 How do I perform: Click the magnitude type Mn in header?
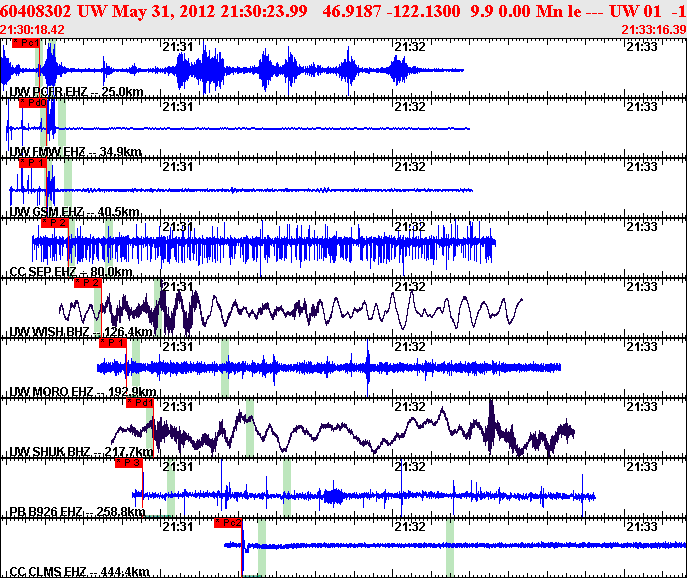click(x=549, y=11)
